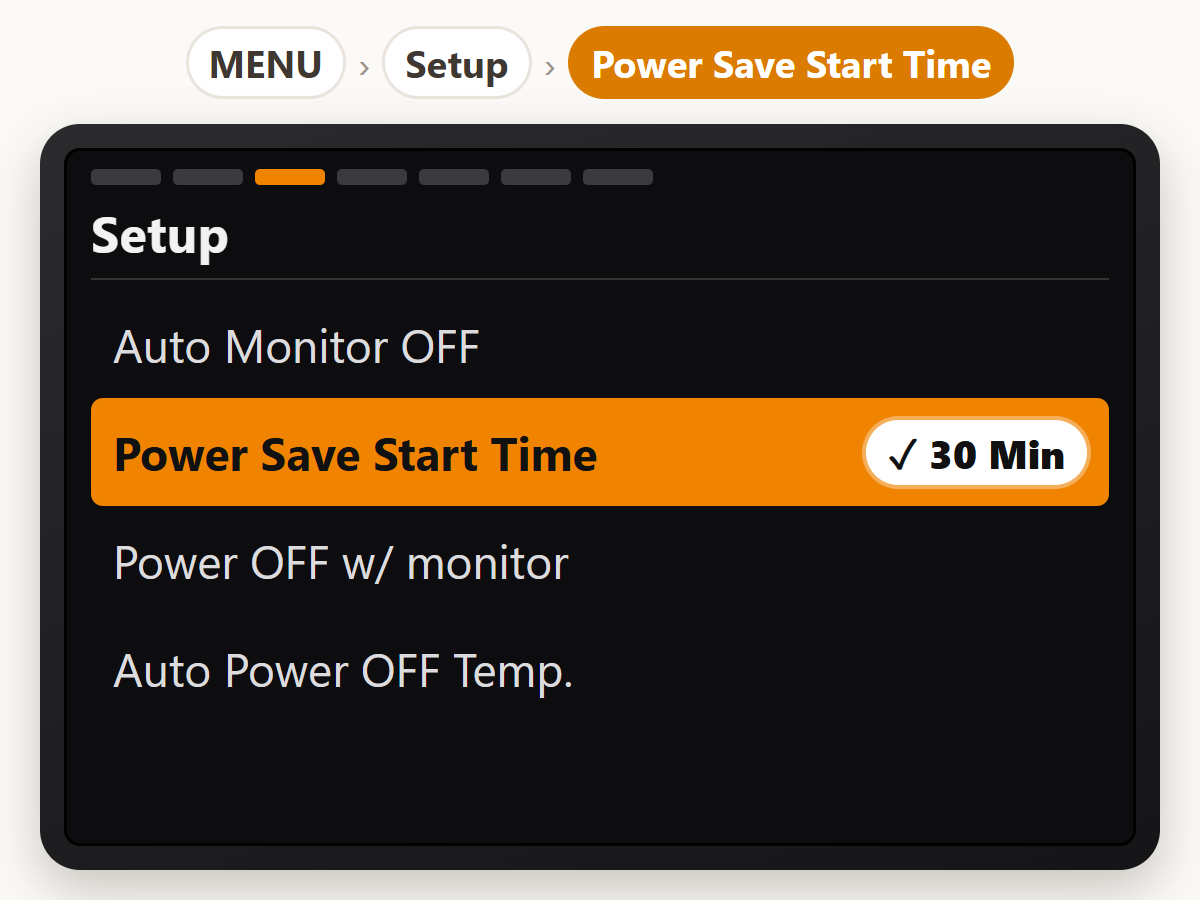Click the checkmark in the 30 Min badge
1200x900 pixels.
(x=902, y=456)
